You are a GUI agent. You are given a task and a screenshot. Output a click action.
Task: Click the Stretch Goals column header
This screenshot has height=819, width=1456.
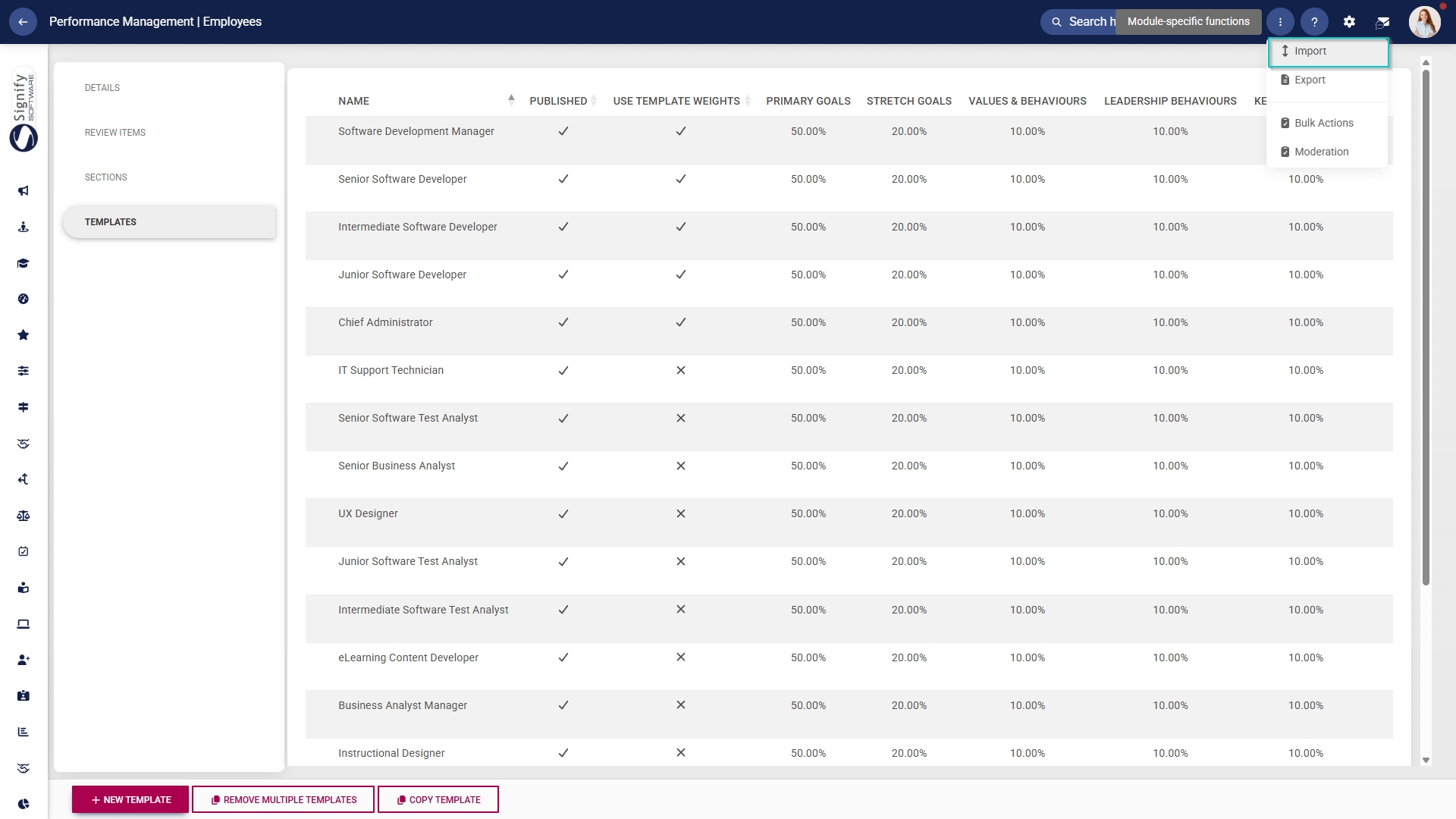pyautogui.click(x=909, y=101)
